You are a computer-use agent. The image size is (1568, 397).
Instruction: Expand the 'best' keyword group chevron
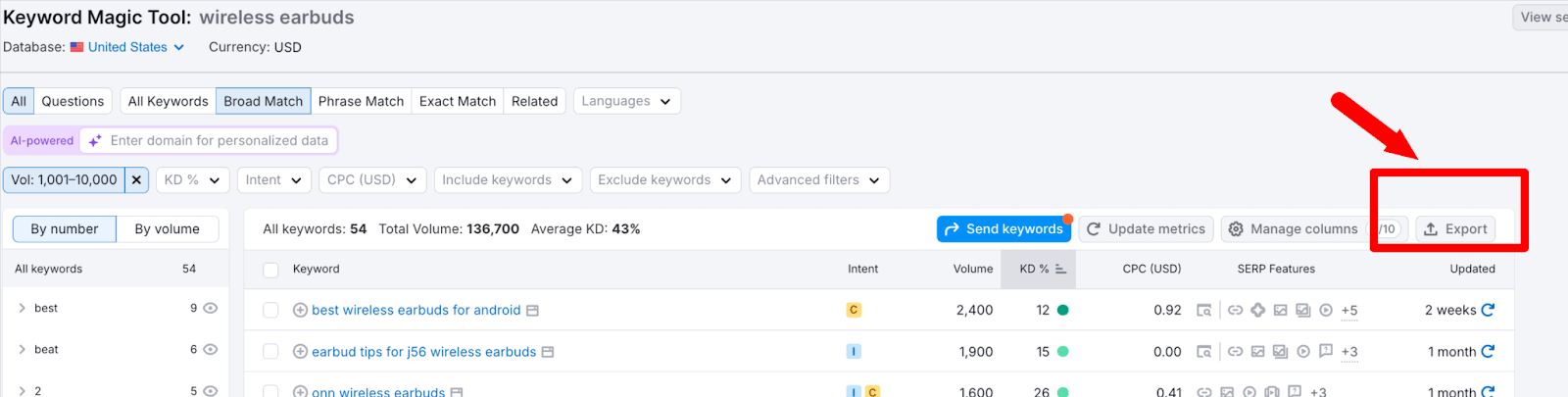tap(22, 308)
